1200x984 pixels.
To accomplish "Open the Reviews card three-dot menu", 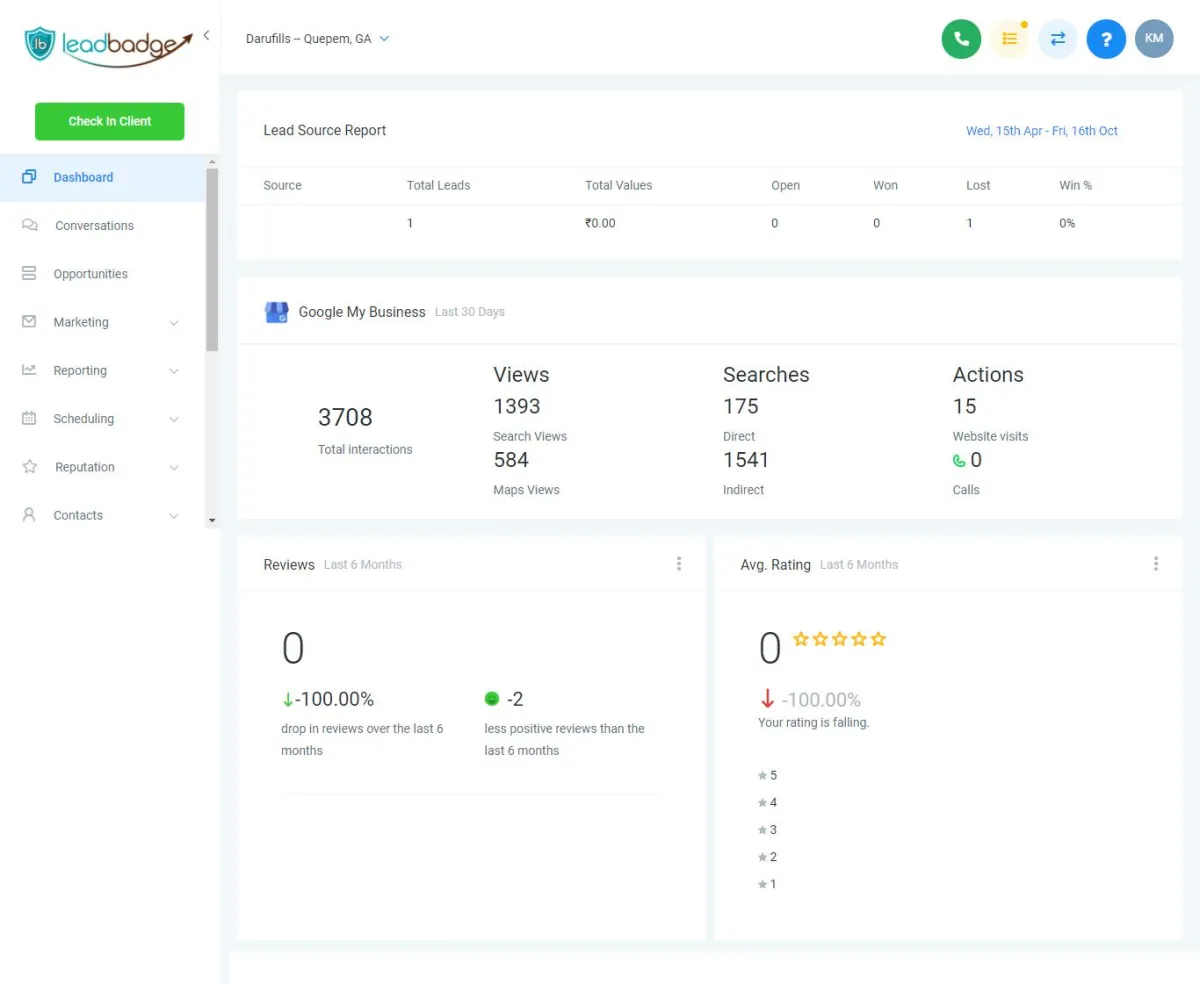I will click(x=679, y=564).
